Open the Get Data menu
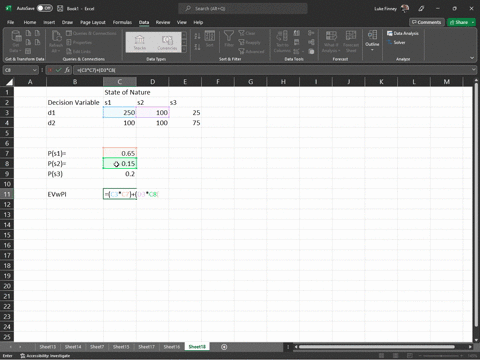 tap(15, 41)
